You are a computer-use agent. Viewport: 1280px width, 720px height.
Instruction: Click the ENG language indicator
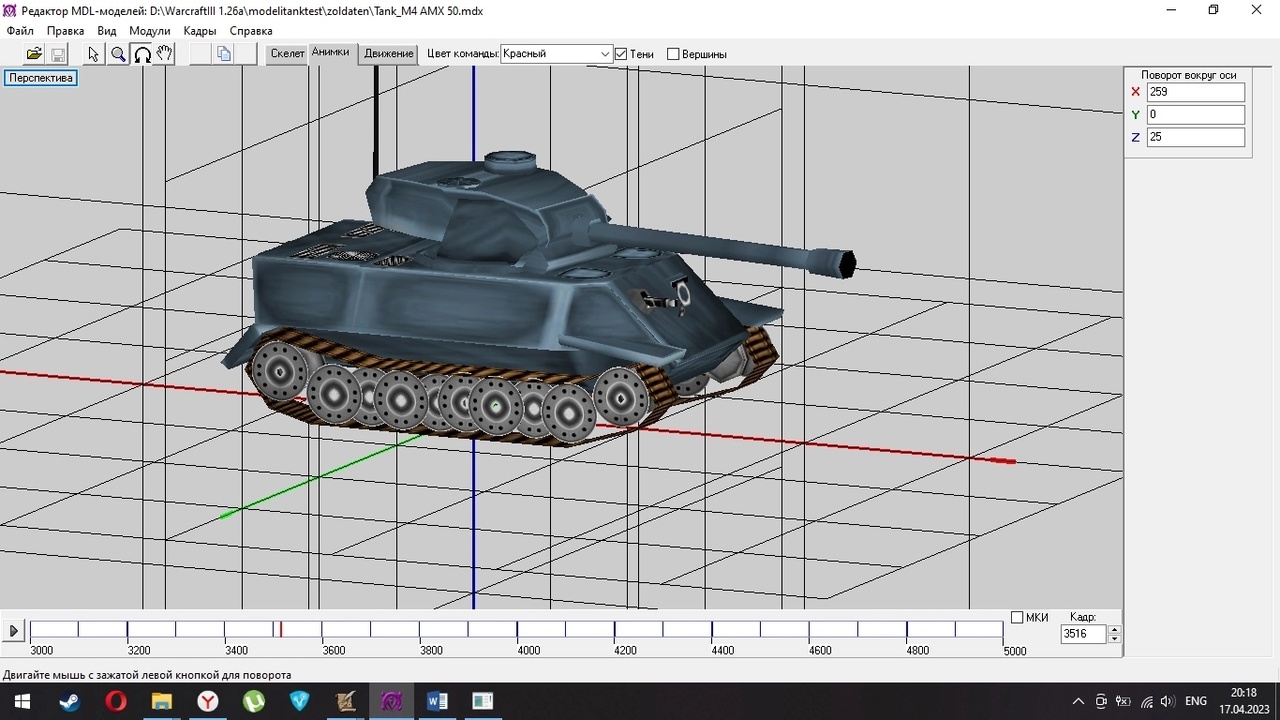click(1196, 701)
